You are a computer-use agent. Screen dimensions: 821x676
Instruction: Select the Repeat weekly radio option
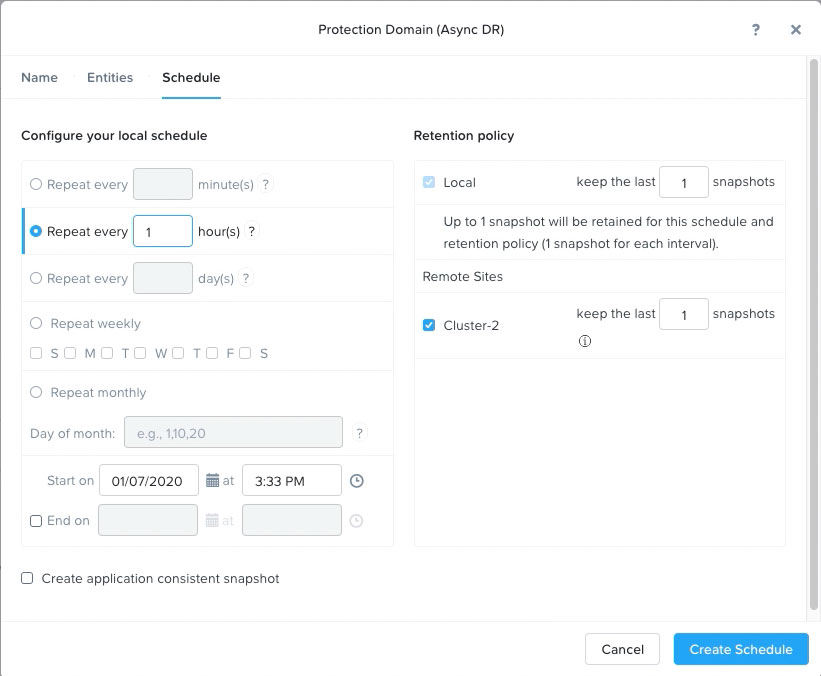(x=36, y=323)
